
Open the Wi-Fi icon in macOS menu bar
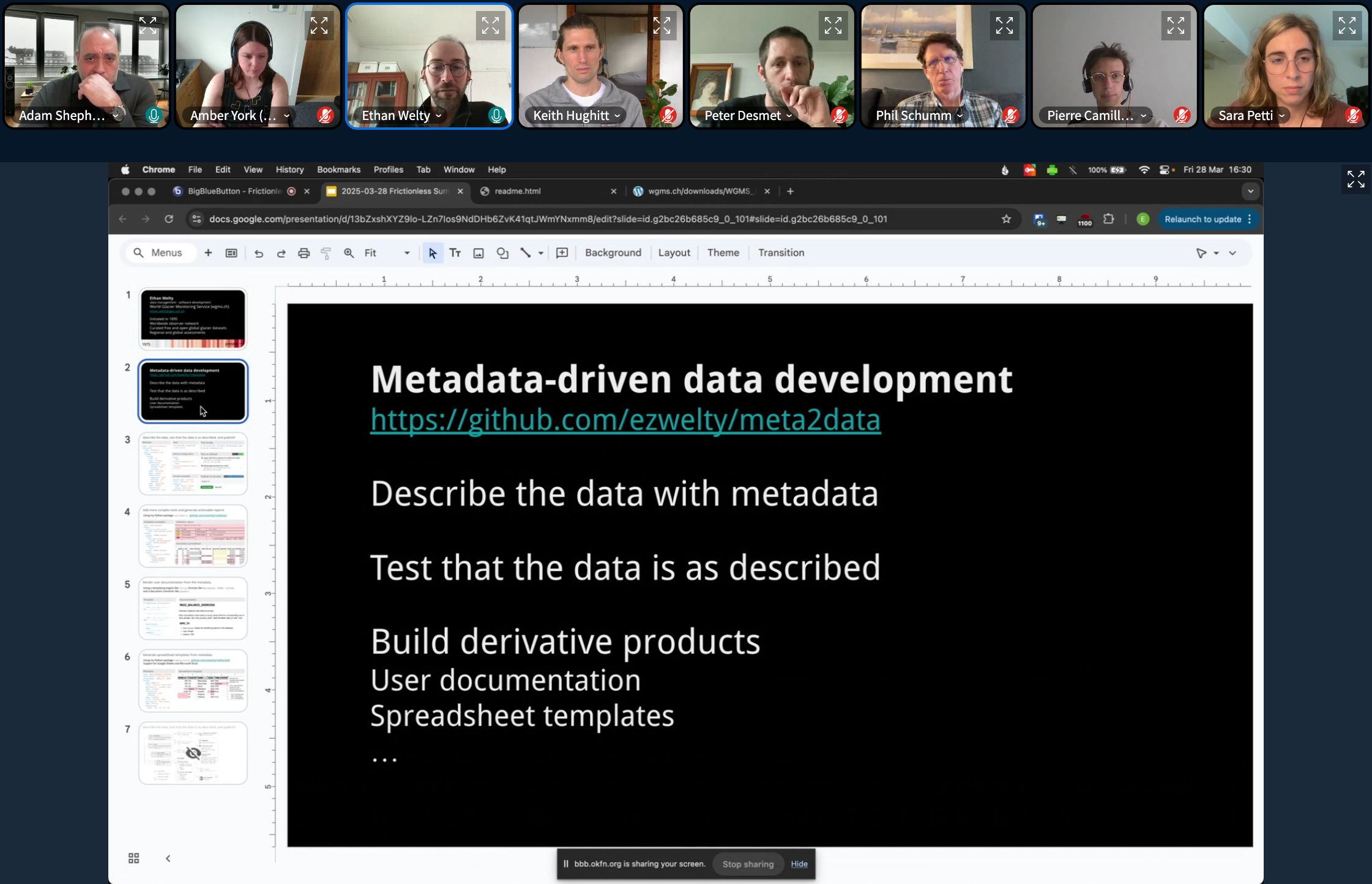coord(1144,170)
